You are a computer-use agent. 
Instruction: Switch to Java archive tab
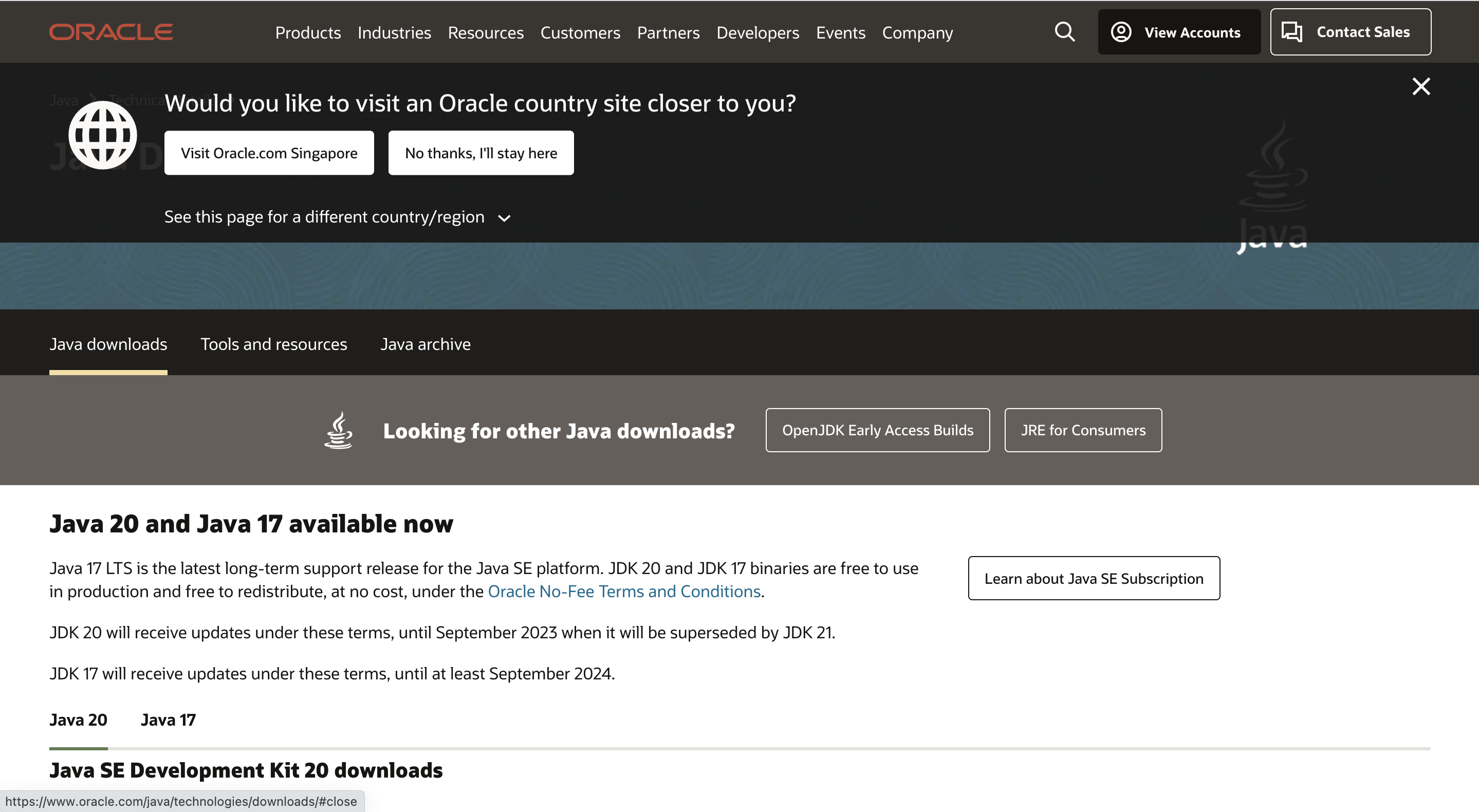click(x=425, y=344)
